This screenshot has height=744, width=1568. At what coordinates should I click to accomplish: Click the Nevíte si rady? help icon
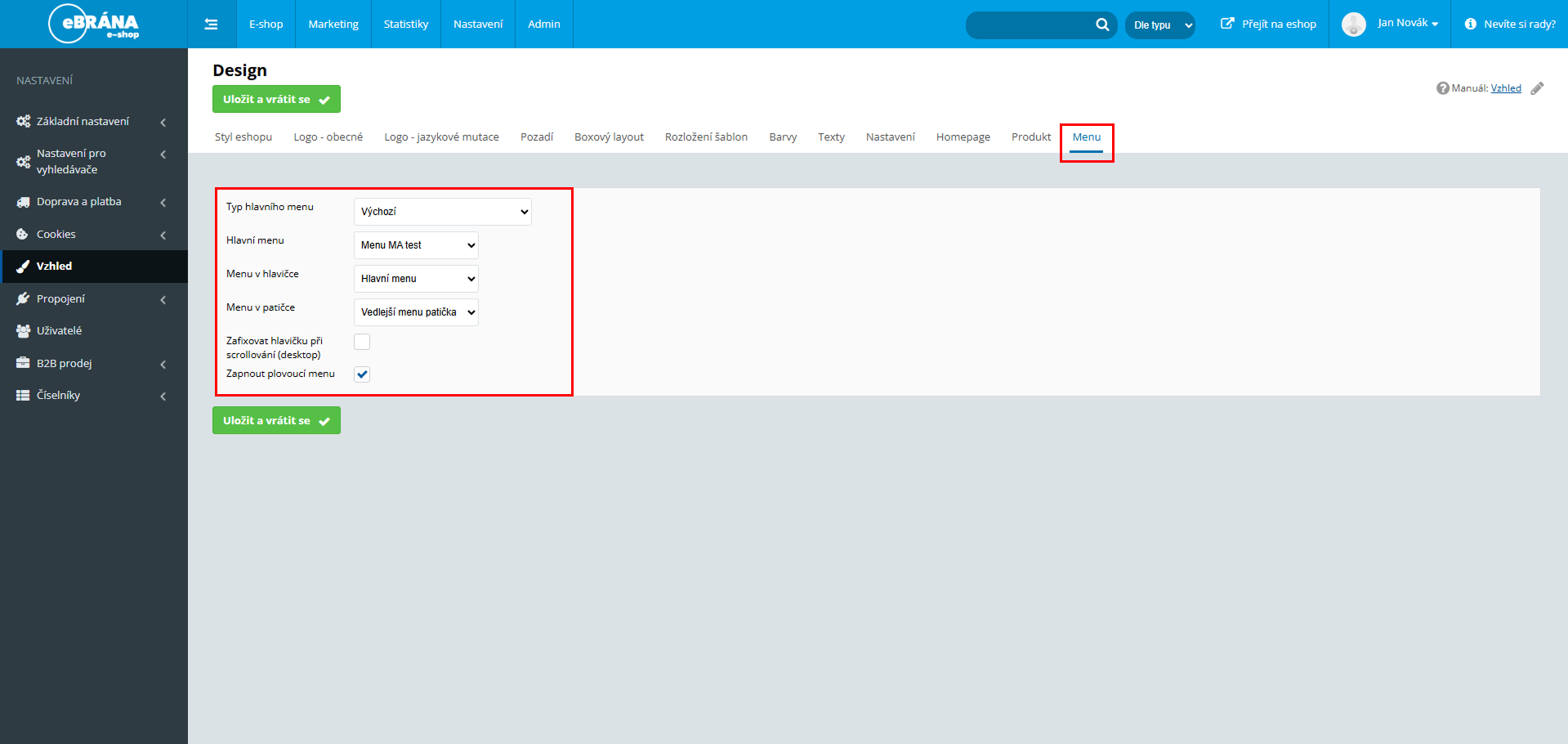tap(1470, 25)
